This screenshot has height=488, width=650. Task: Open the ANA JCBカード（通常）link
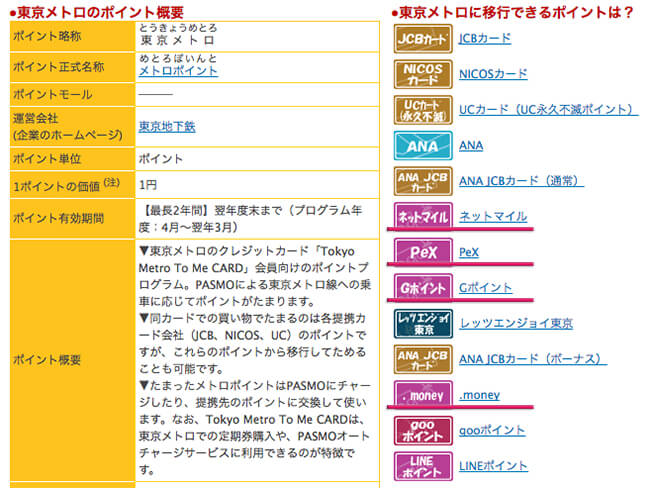(x=521, y=181)
